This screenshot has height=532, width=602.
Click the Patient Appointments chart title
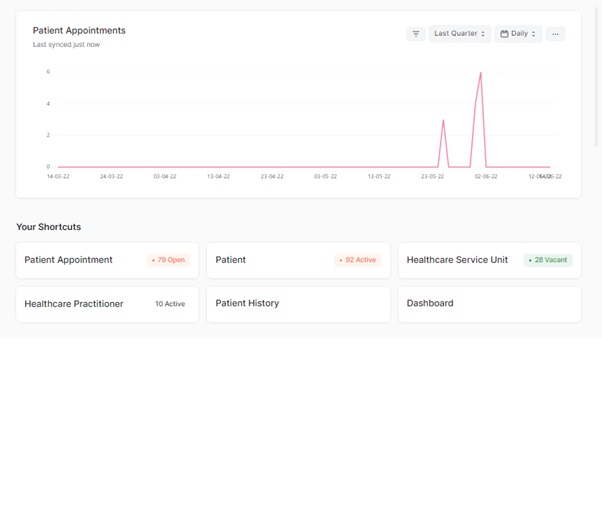click(79, 30)
